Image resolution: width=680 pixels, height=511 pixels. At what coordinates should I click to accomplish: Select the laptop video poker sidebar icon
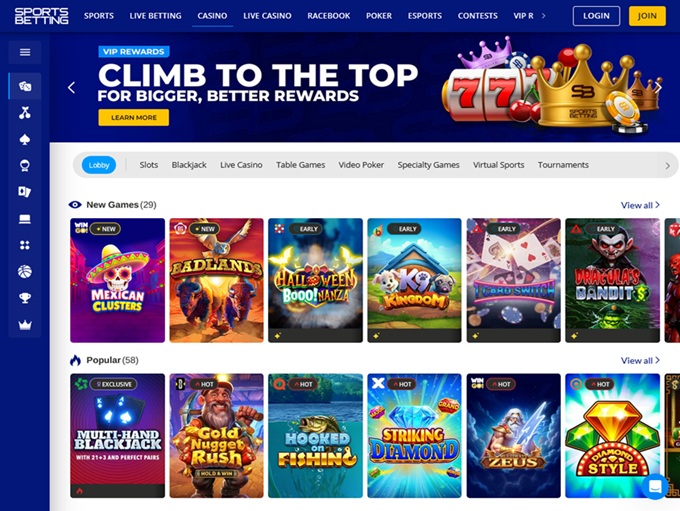(x=25, y=219)
